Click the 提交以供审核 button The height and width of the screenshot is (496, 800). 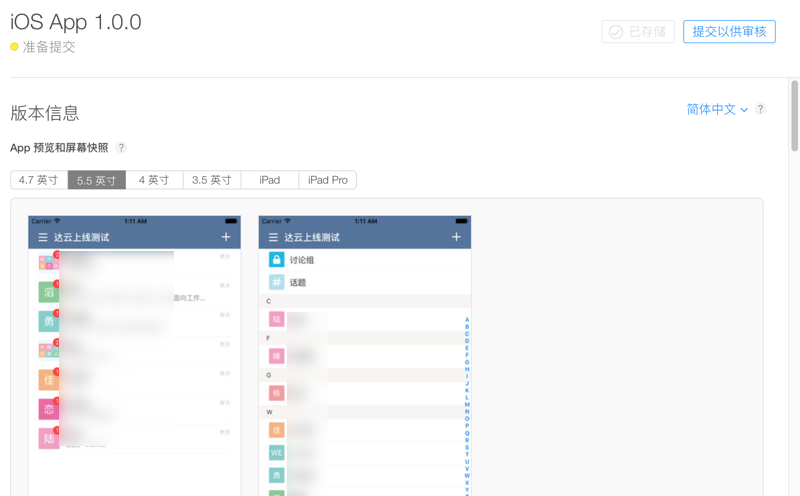729,32
